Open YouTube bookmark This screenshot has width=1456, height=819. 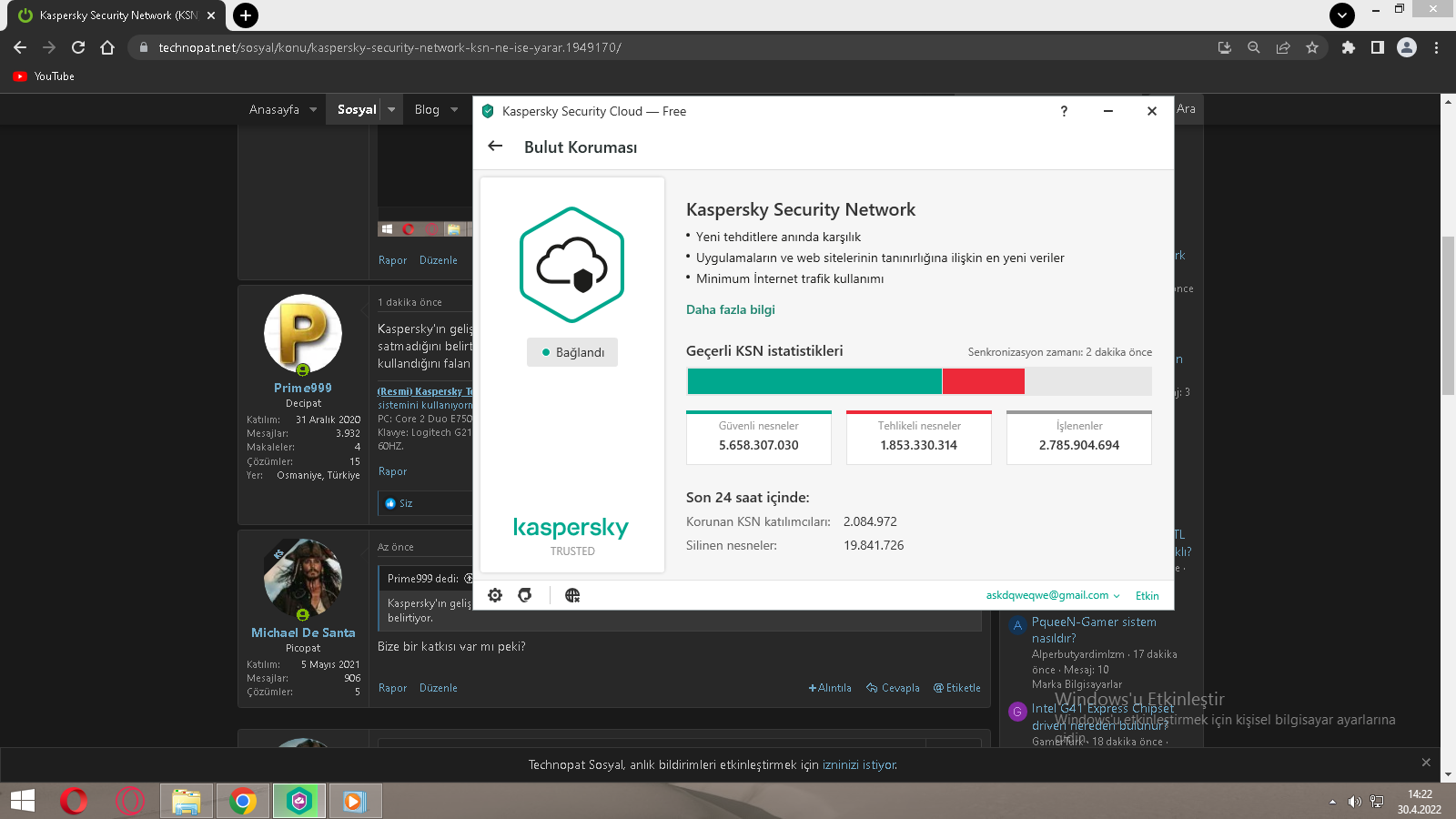coord(44,76)
